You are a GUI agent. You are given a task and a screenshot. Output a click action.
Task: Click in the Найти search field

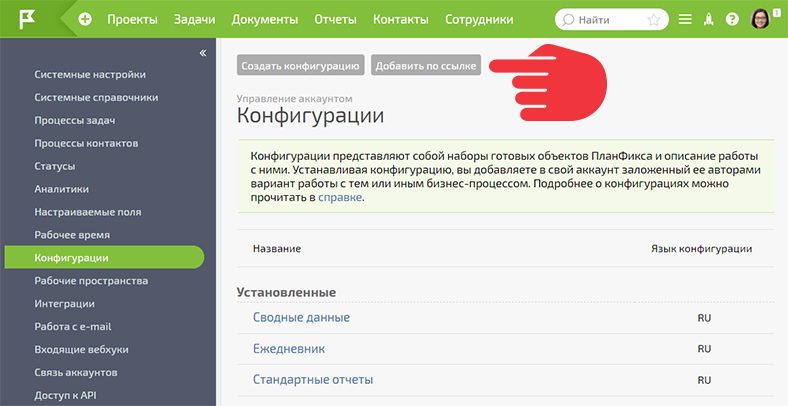[x=608, y=20]
